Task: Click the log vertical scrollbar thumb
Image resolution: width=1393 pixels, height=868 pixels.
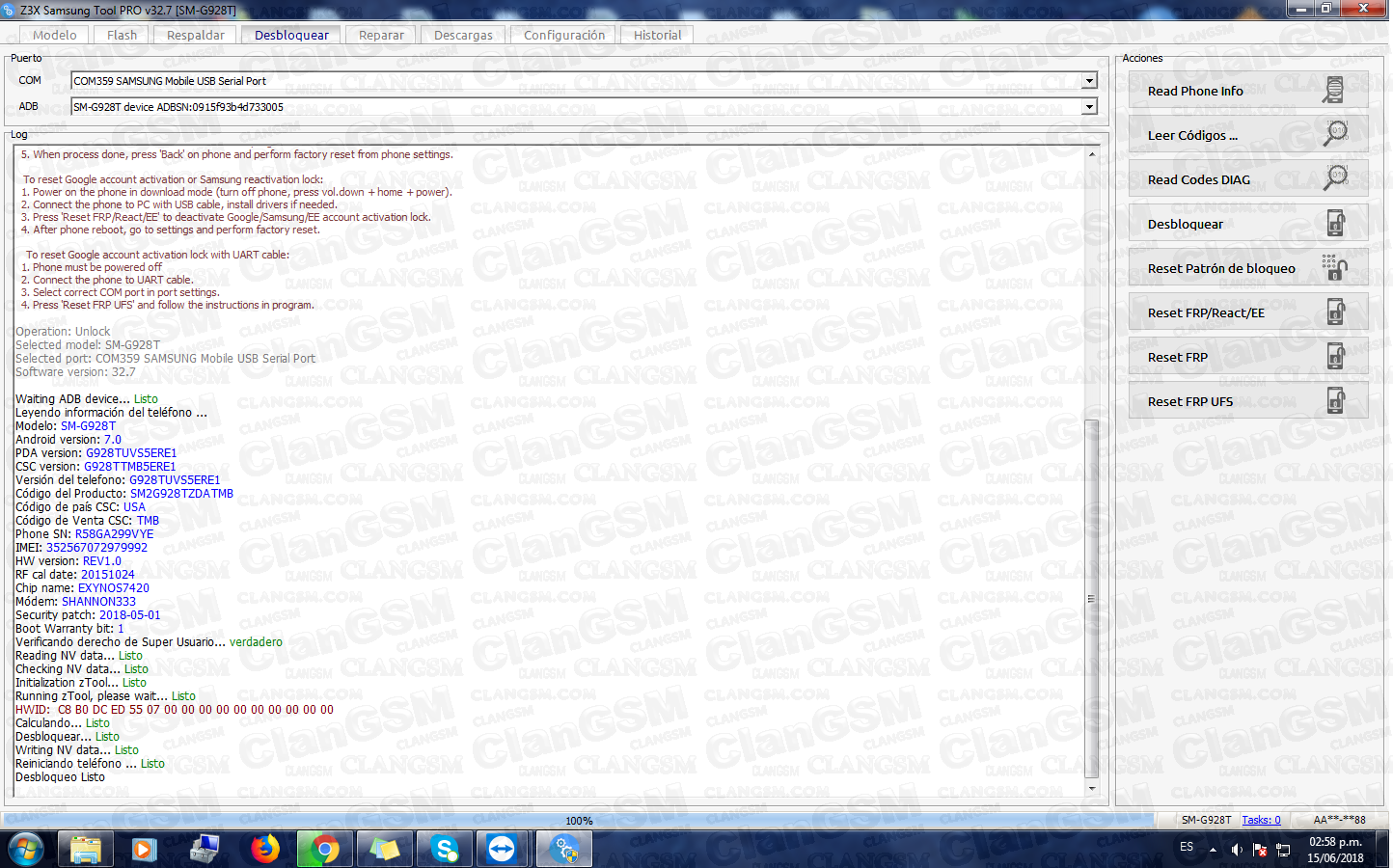Action: [x=1092, y=599]
